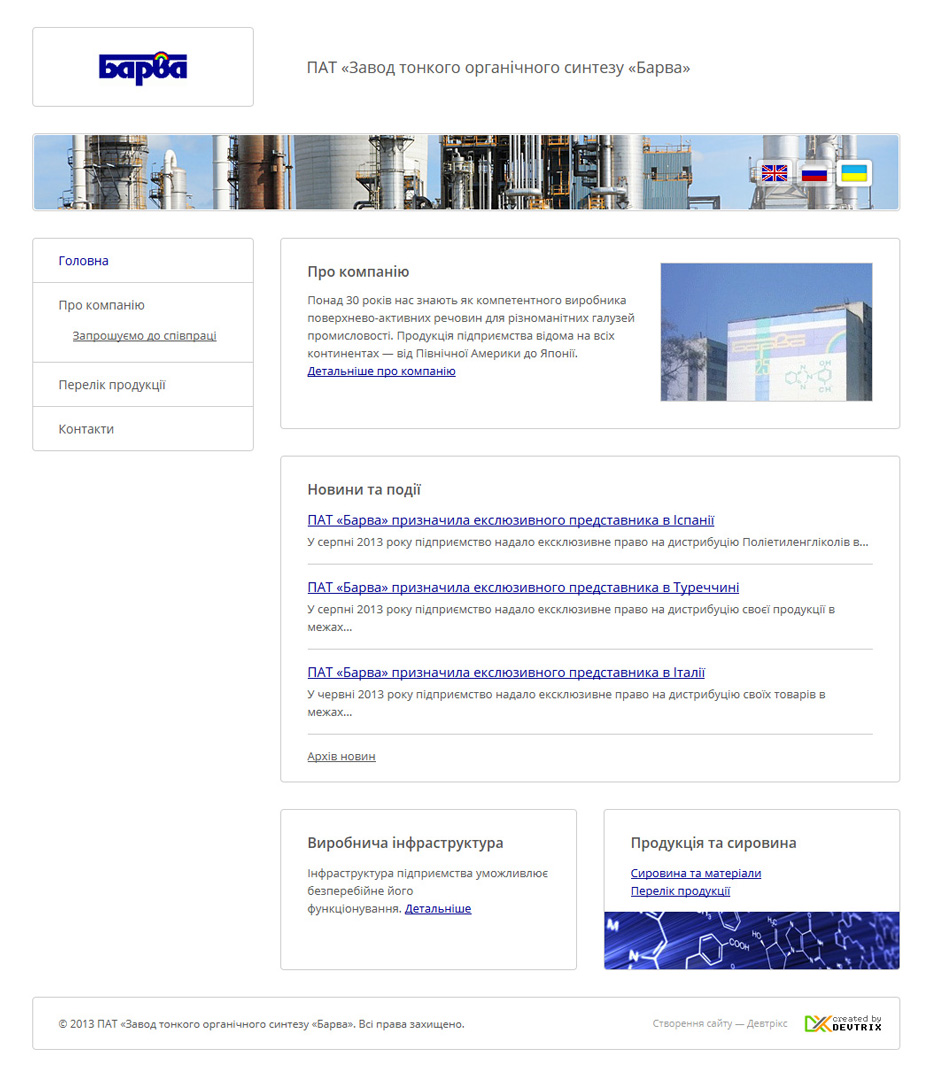This screenshot has height=1076, width=930.
Task: Select Перелік продукції in the sidebar menu
Action: point(112,385)
